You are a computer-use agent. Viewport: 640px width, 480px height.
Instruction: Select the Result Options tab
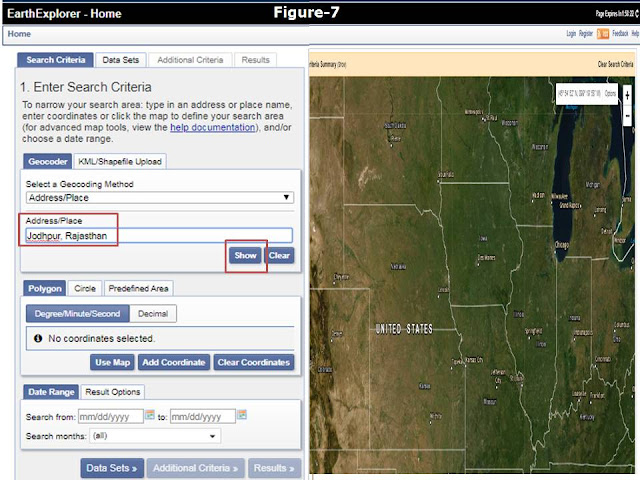[x=113, y=392]
